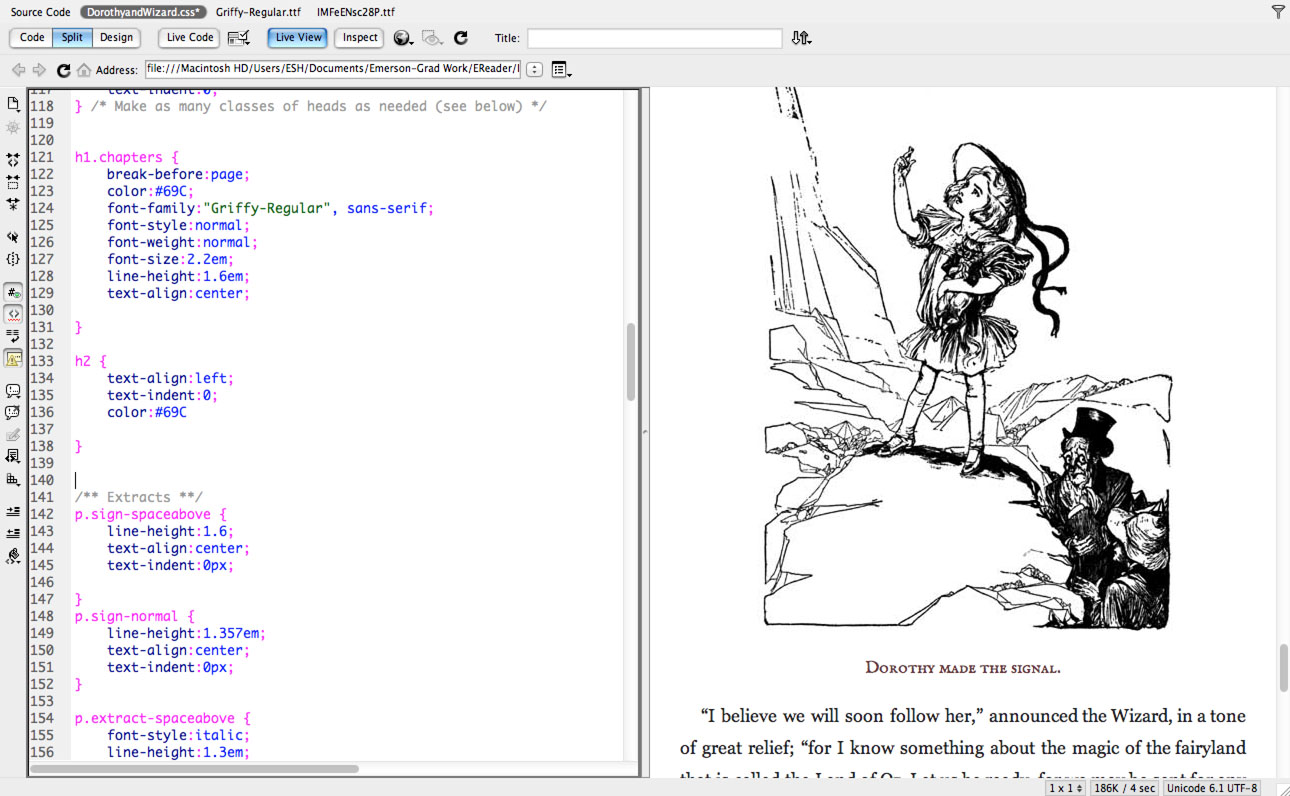1290x796 pixels.
Task: Open address history dropdown arrow
Action: 534,70
